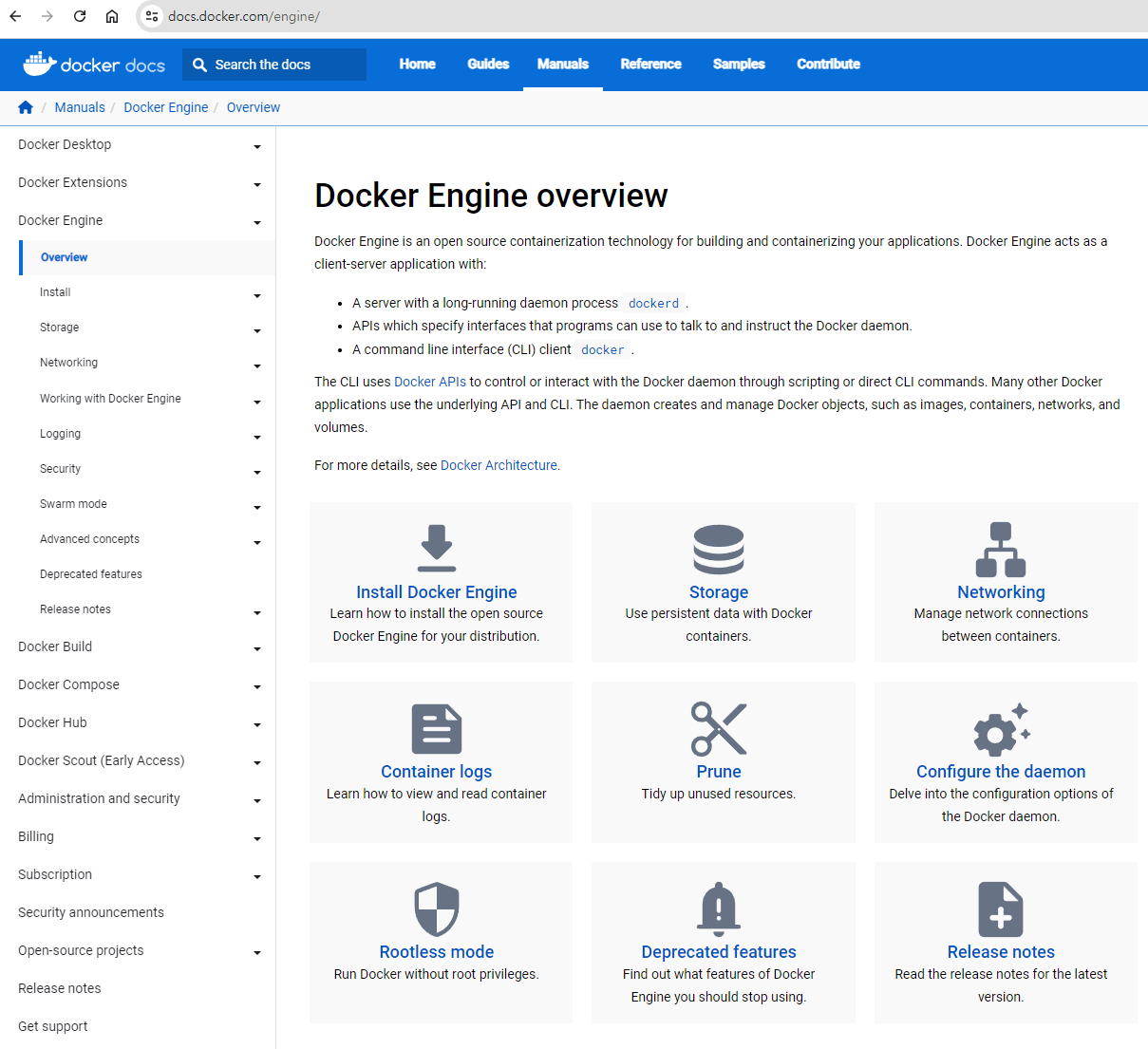This screenshot has height=1049, width=1148.
Task: Click the browser forward arrow
Action: pos(47,16)
